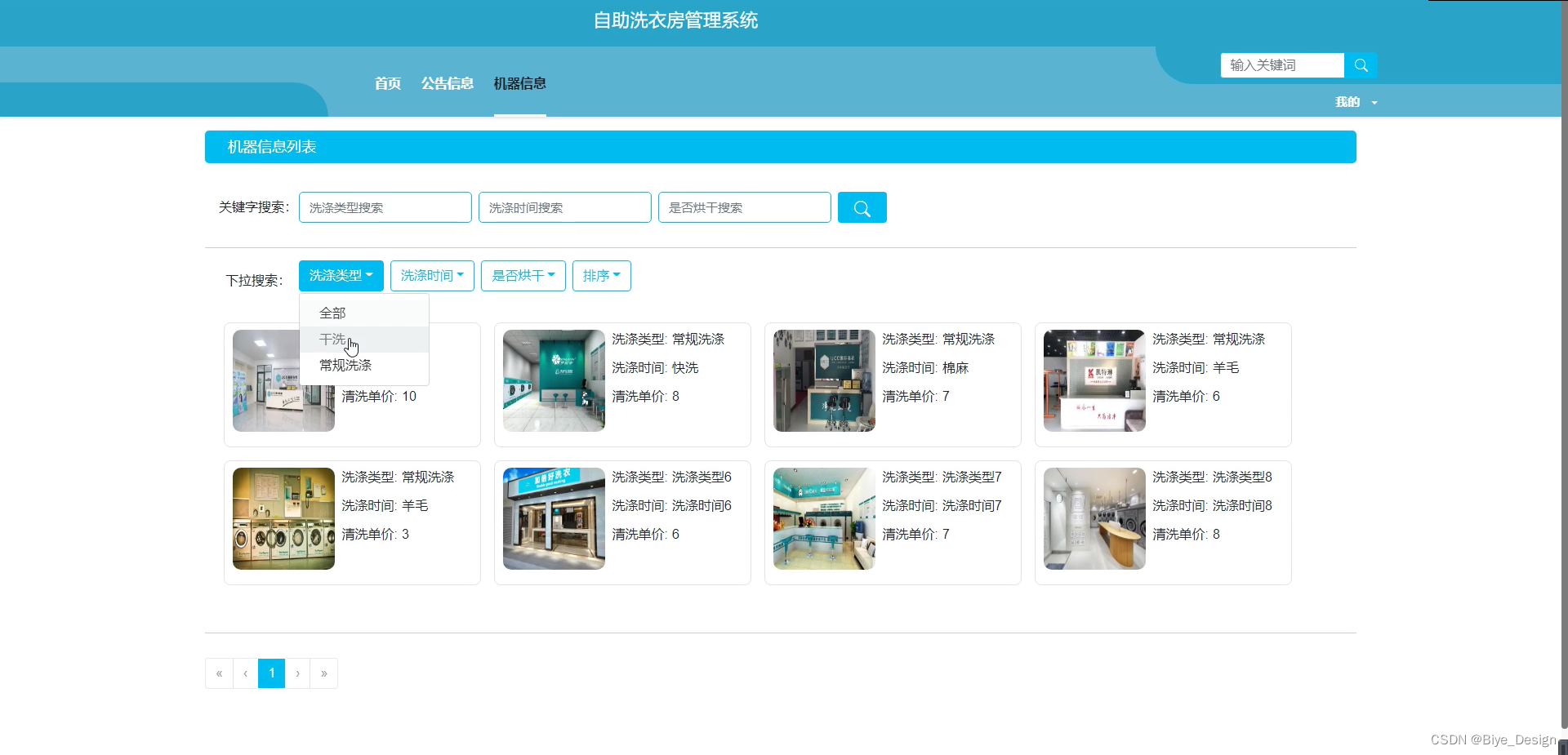Go to next page arrow
Viewport: 1568px width, 755px height.
(297, 673)
